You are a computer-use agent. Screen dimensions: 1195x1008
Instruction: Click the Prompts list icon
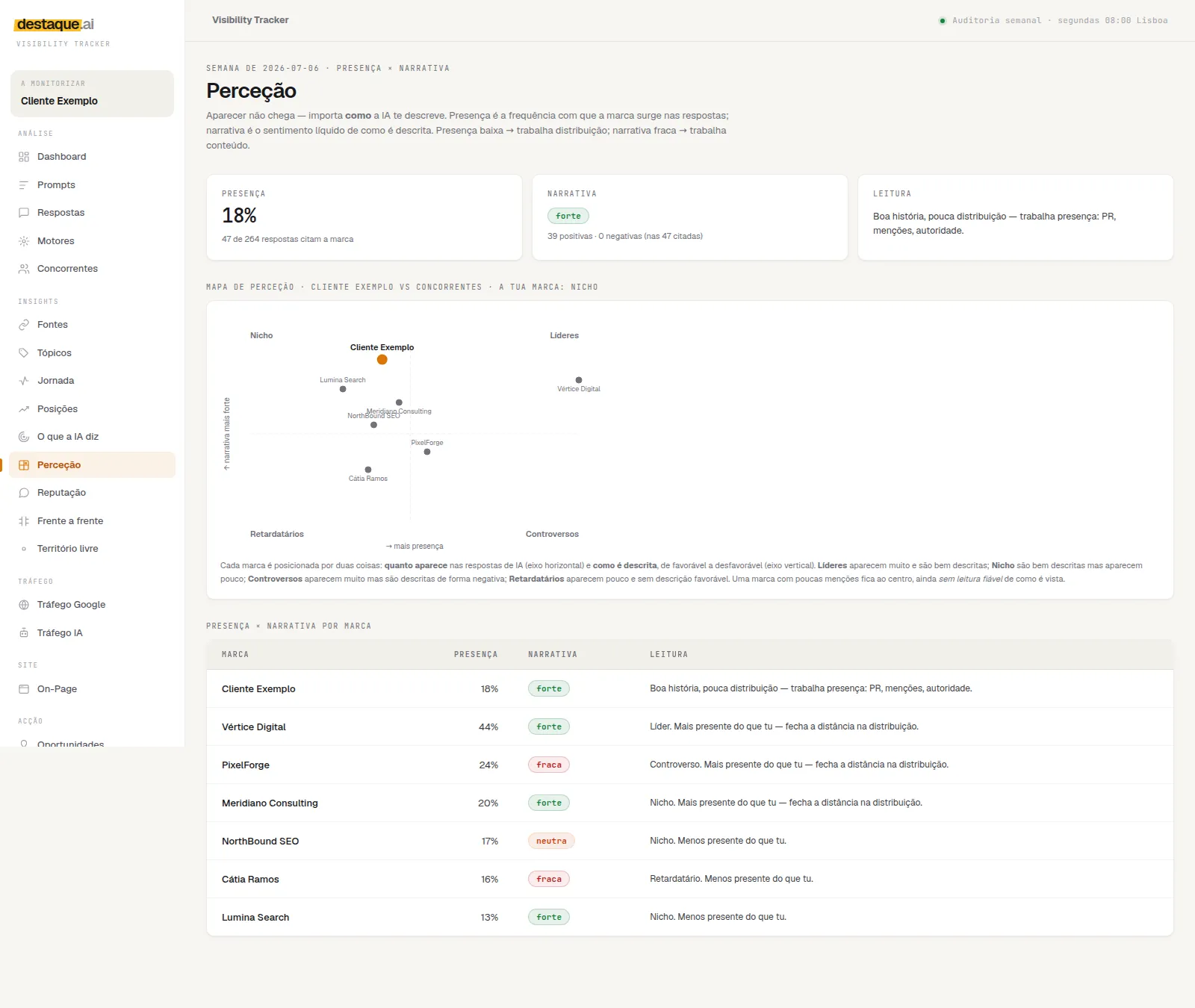click(24, 185)
